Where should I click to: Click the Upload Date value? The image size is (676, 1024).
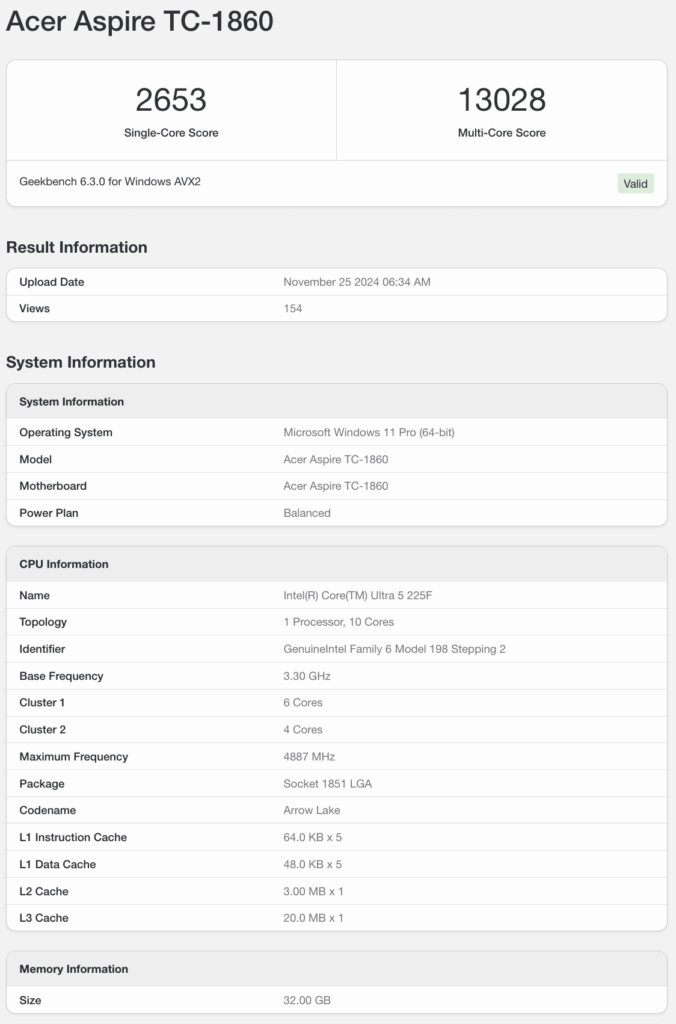coord(357,282)
